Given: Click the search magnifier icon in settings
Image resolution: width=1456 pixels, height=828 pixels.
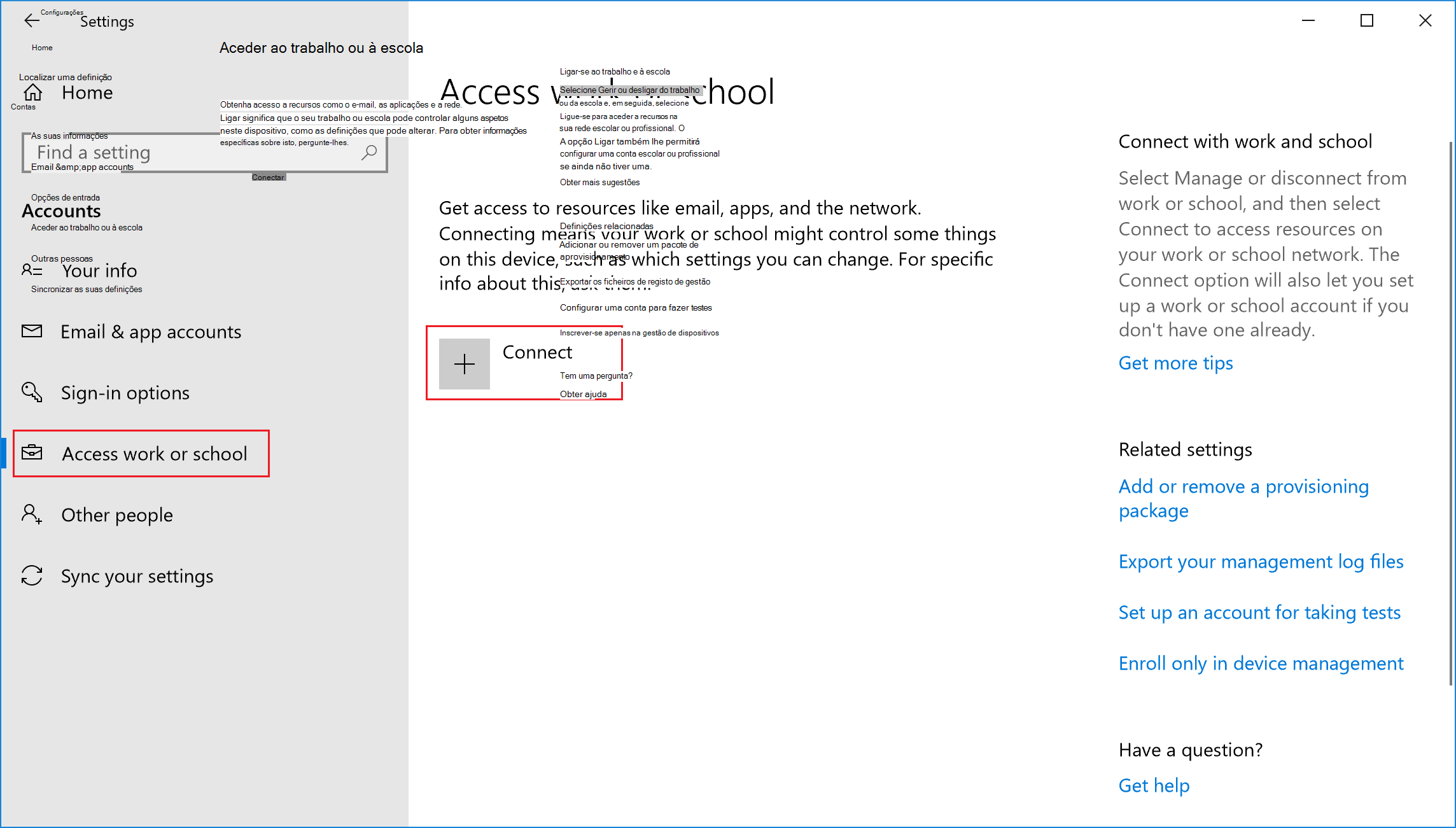Looking at the screenshot, I should (369, 153).
